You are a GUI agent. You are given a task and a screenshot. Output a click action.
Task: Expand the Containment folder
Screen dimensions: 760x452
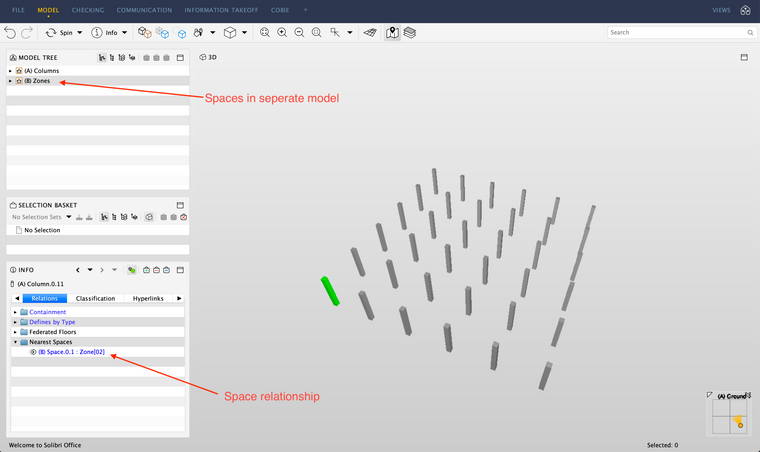pos(16,312)
